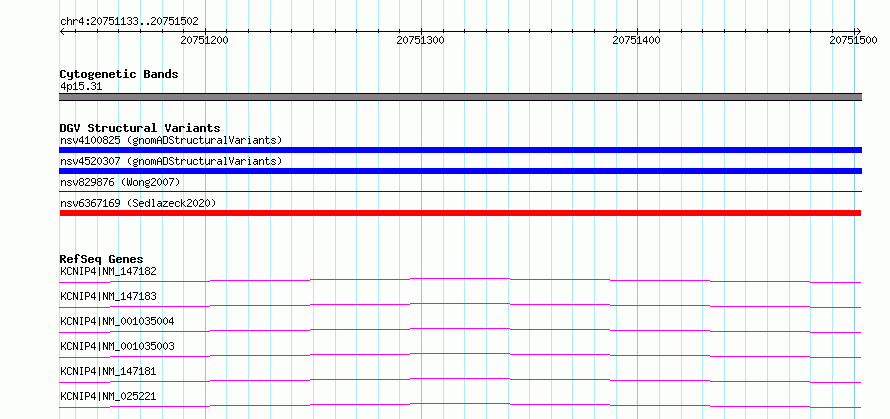Click ruler position label 20751500
Image resolution: width=890 pixels, height=419 pixels.
coord(853,40)
